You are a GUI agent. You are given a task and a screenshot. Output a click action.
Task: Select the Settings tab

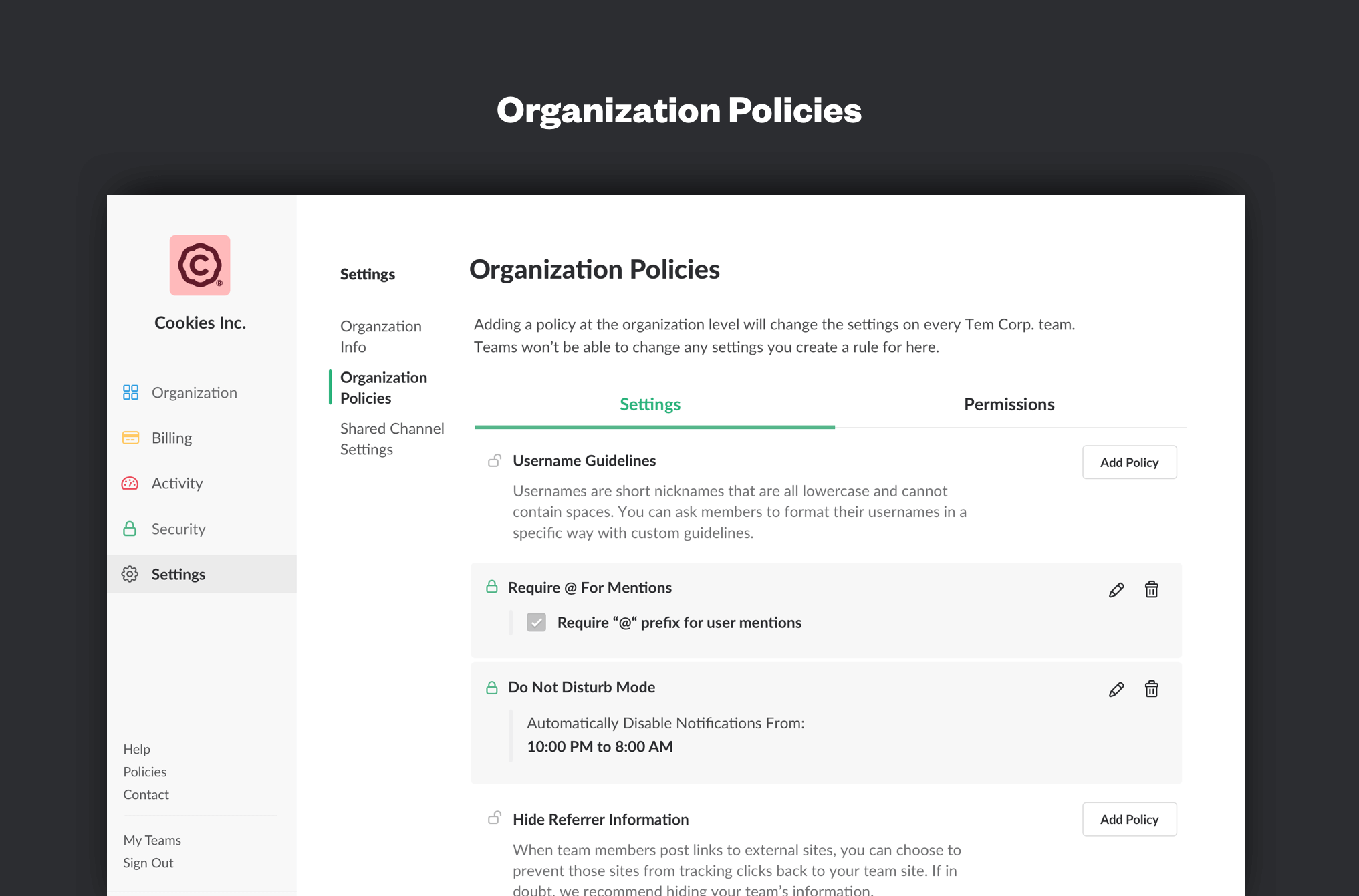pos(650,404)
